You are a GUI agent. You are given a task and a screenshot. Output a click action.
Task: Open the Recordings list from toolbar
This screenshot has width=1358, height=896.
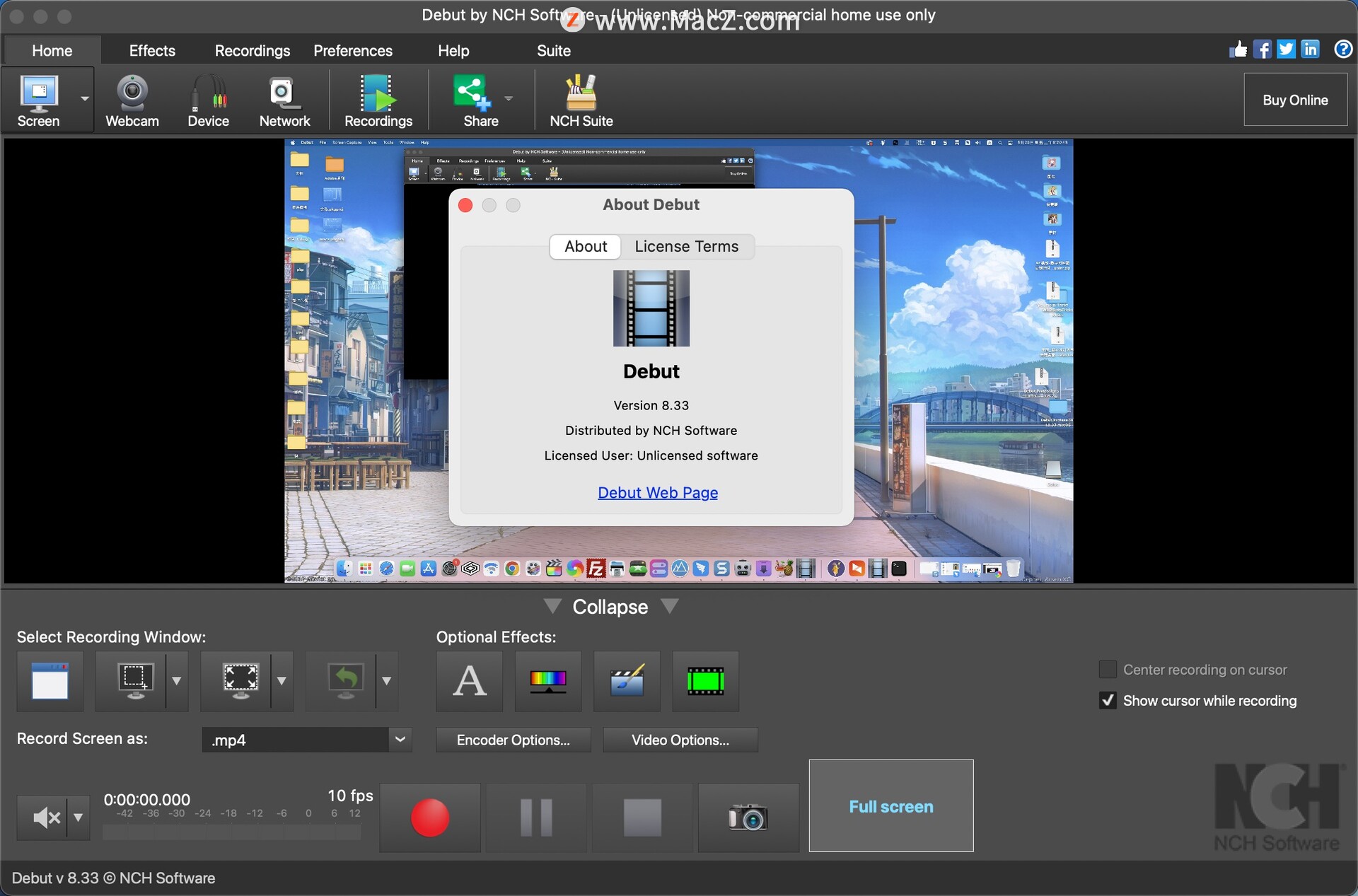[x=378, y=100]
